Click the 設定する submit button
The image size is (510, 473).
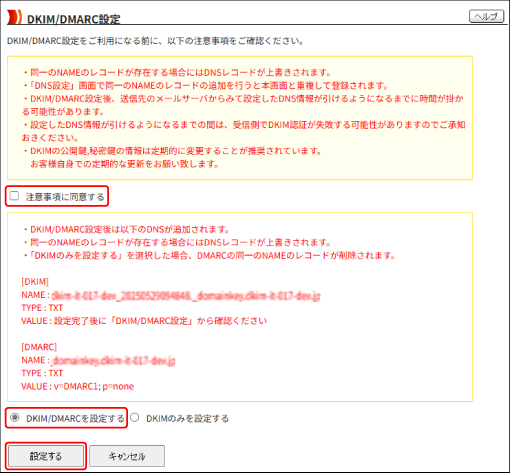point(46,456)
